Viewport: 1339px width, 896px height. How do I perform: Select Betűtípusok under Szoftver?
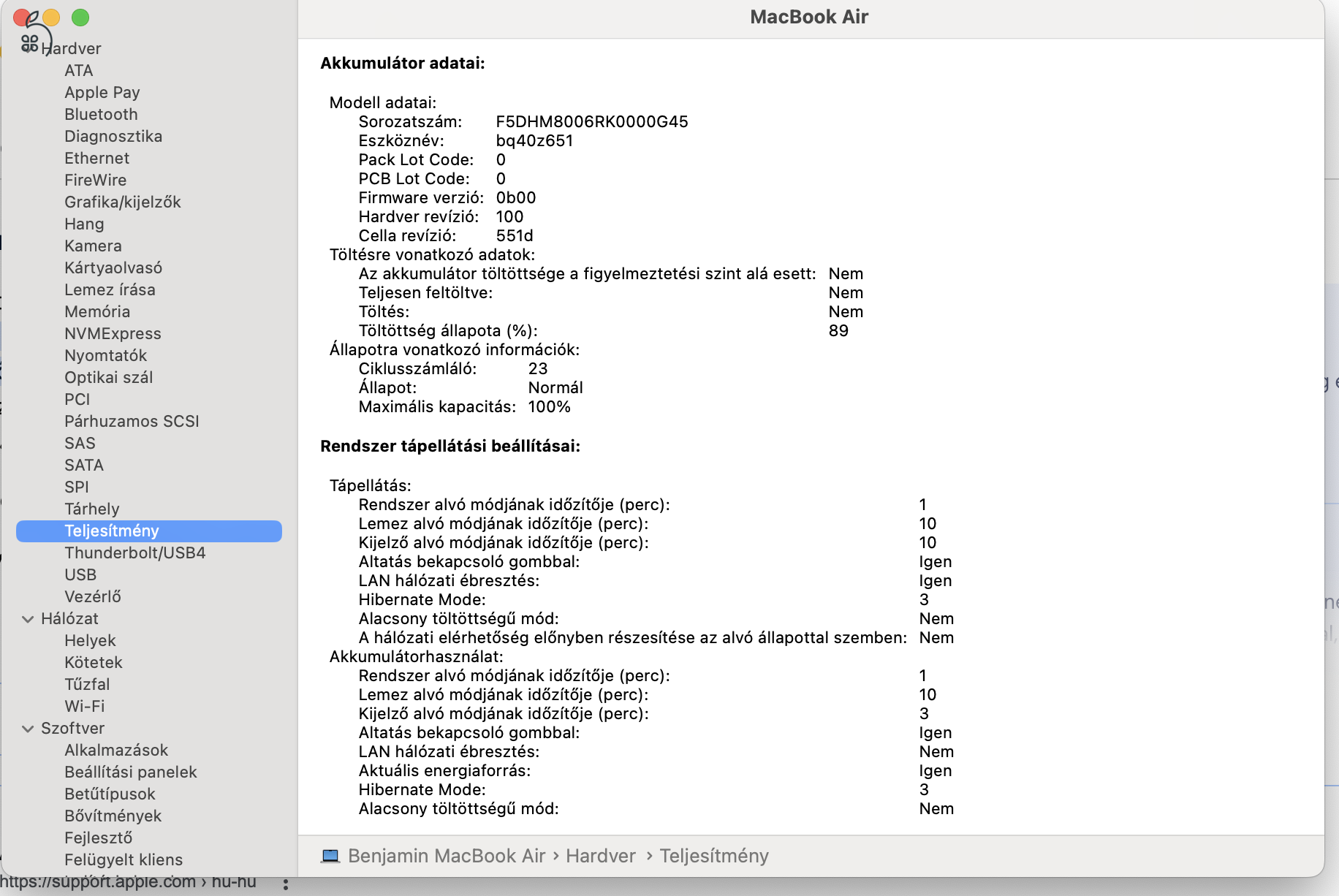click(x=110, y=794)
